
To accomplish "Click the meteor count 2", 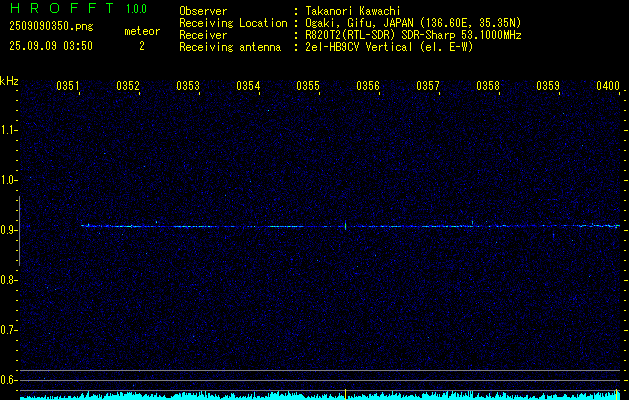I will point(142,46).
